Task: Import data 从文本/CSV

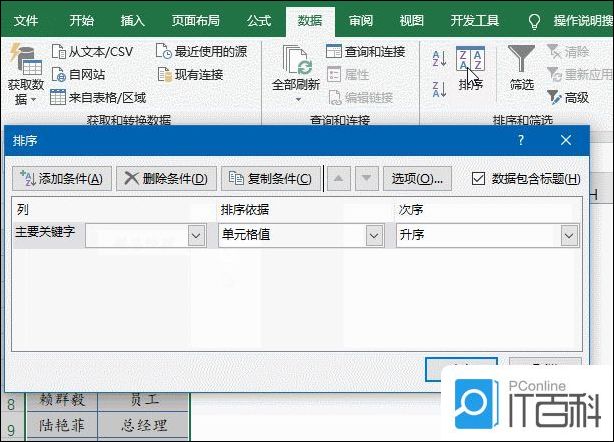Action: click(92, 51)
